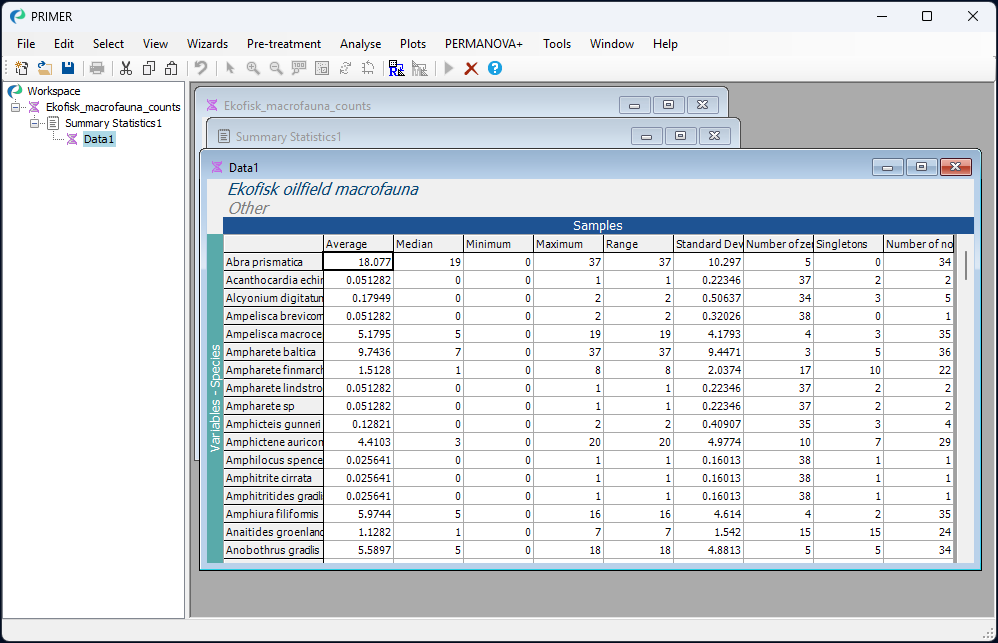
Task: Select Data1 in the workspace tree
Action: (97, 139)
